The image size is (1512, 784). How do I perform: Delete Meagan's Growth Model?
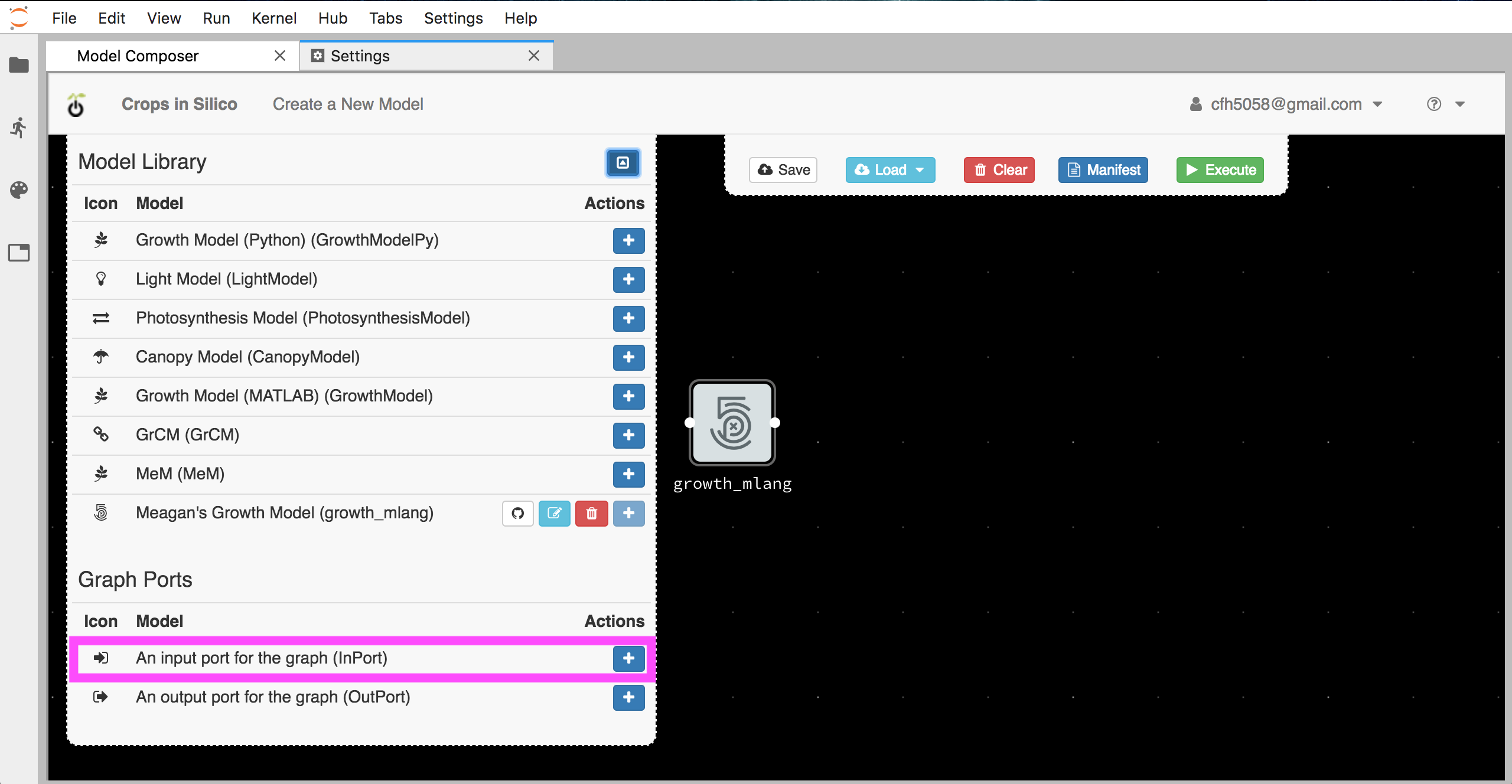591,513
